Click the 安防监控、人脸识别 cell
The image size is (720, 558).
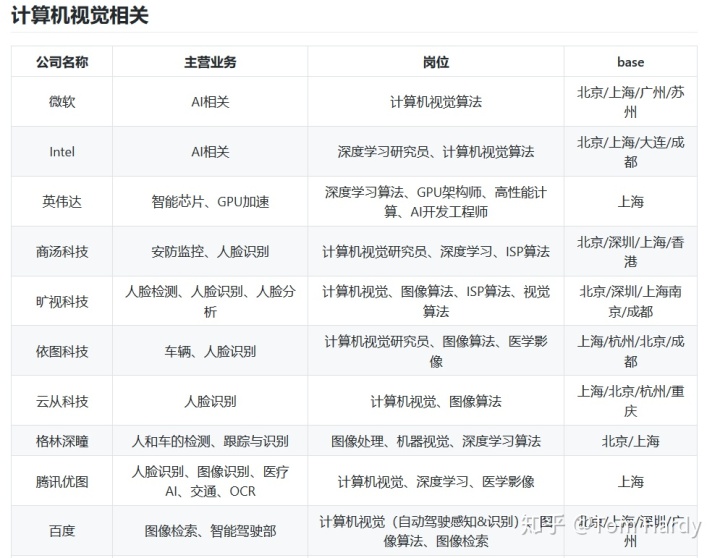[x=210, y=252]
